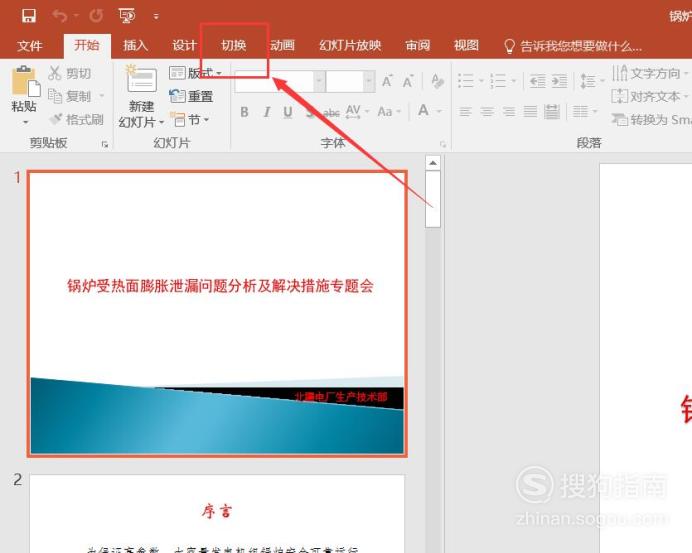Distribute text with the distributed alignment icon

(x=552, y=112)
